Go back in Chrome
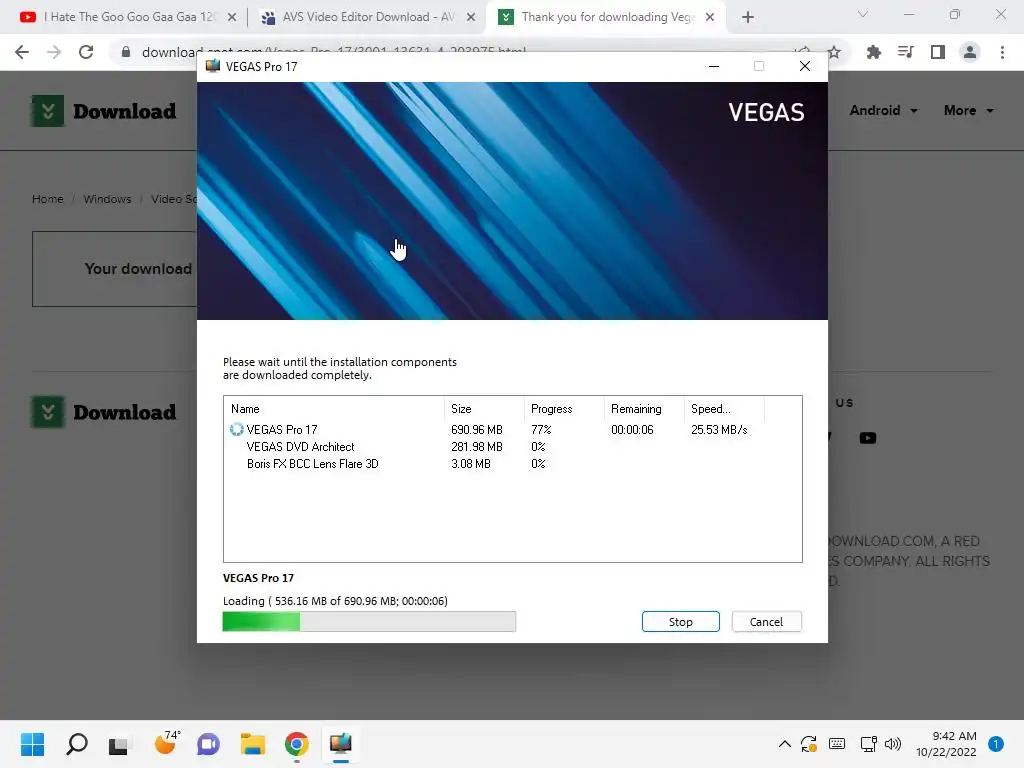This screenshot has width=1024, height=768. [x=22, y=52]
